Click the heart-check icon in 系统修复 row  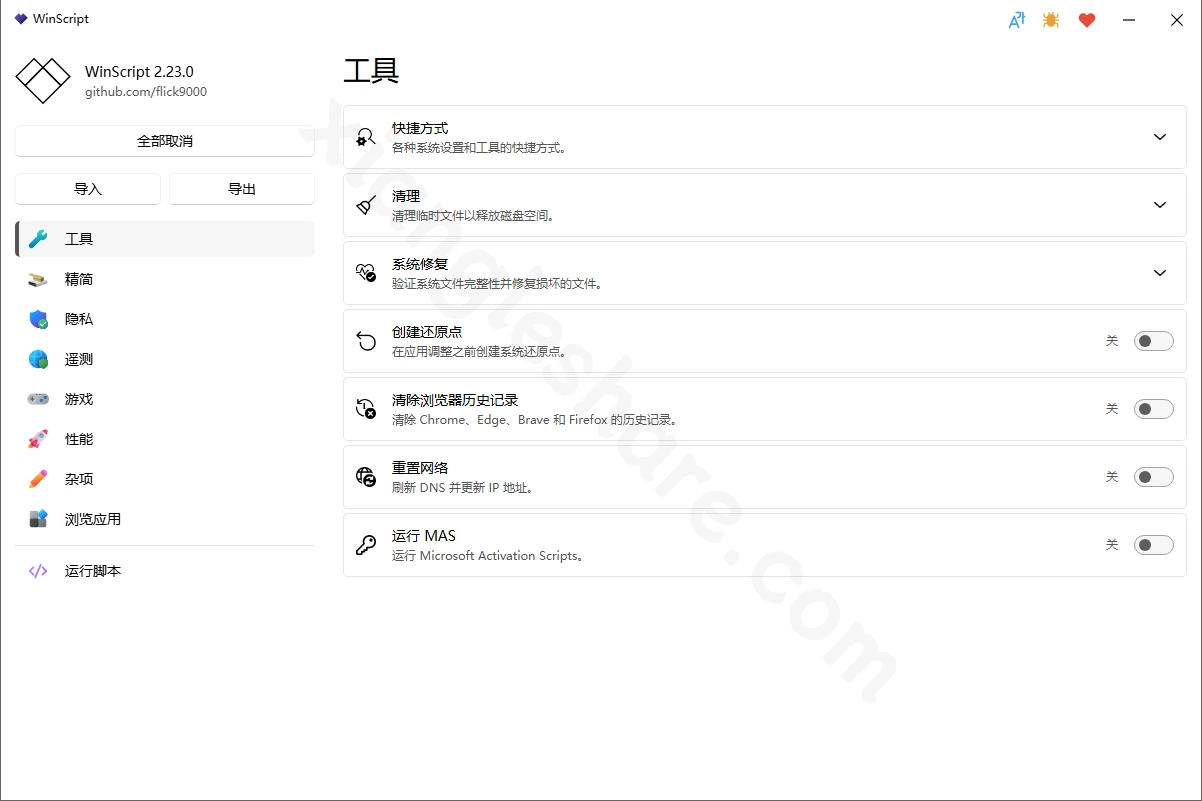point(366,273)
